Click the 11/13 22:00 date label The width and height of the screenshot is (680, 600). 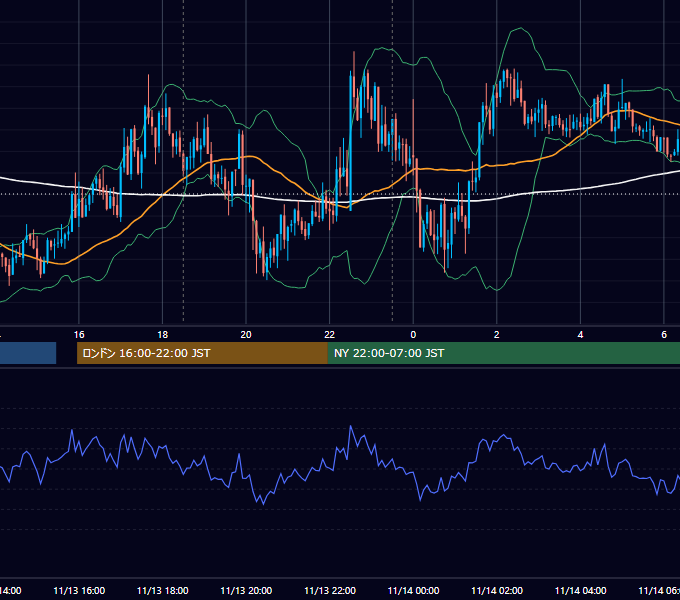coord(330,591)
